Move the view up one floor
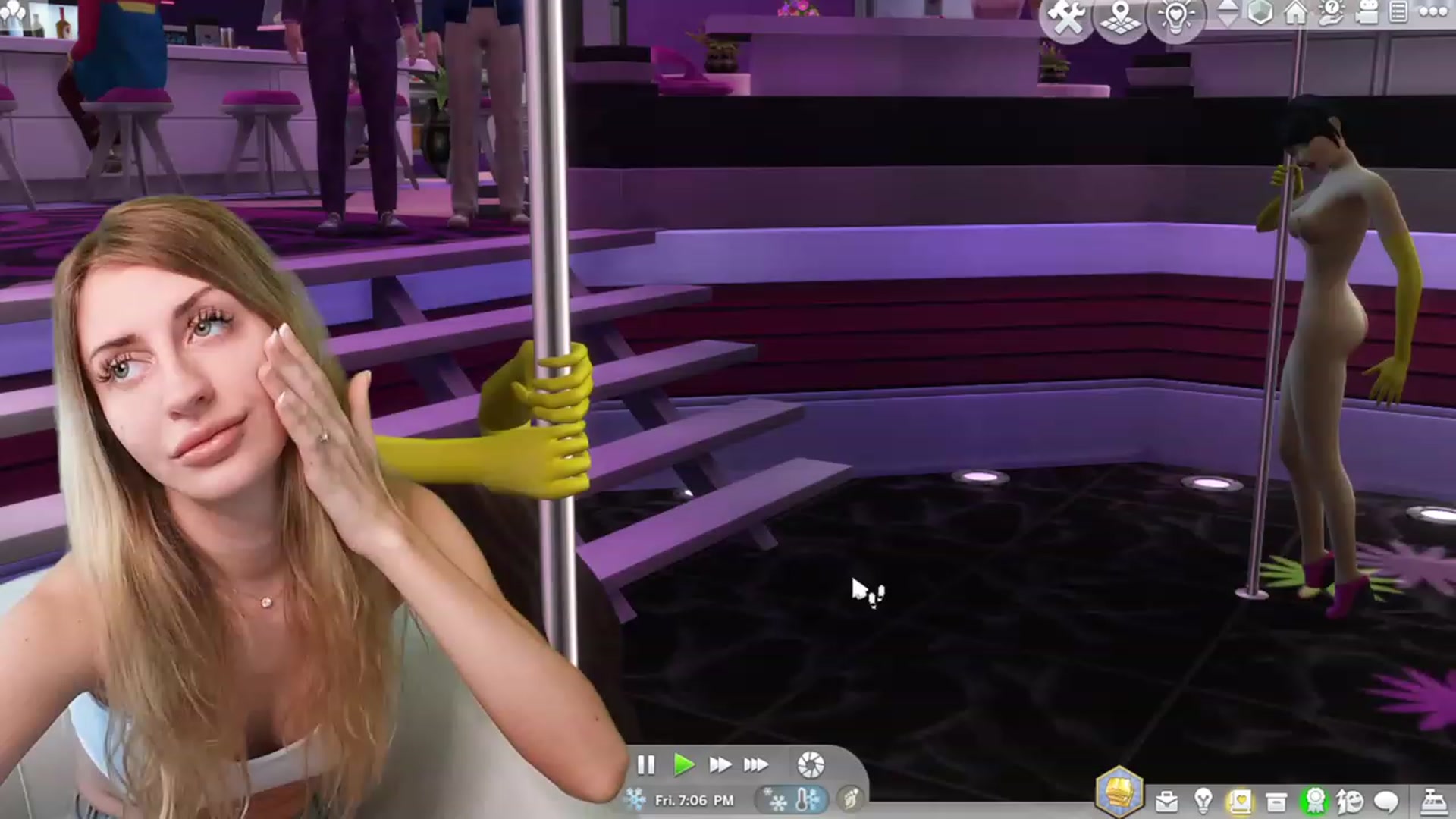Image resolution: width=1456 pixels, height=819 pixels. pyautogui.click(x=1228, y=6)
